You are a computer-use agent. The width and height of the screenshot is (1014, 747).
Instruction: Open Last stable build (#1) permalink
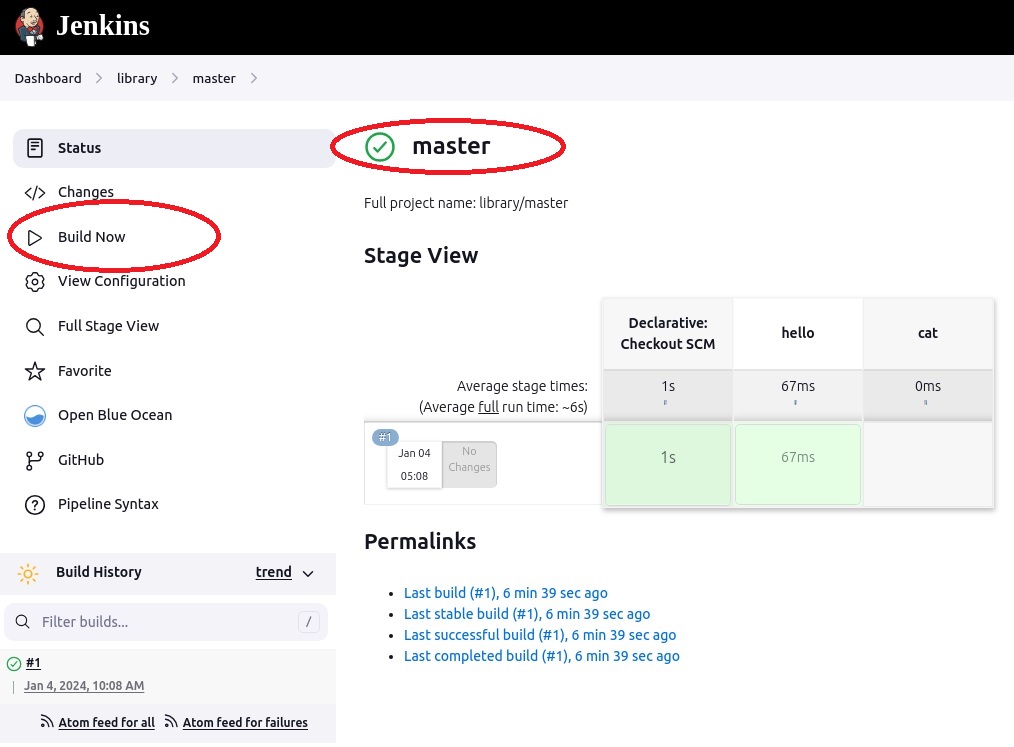[527, 614]
